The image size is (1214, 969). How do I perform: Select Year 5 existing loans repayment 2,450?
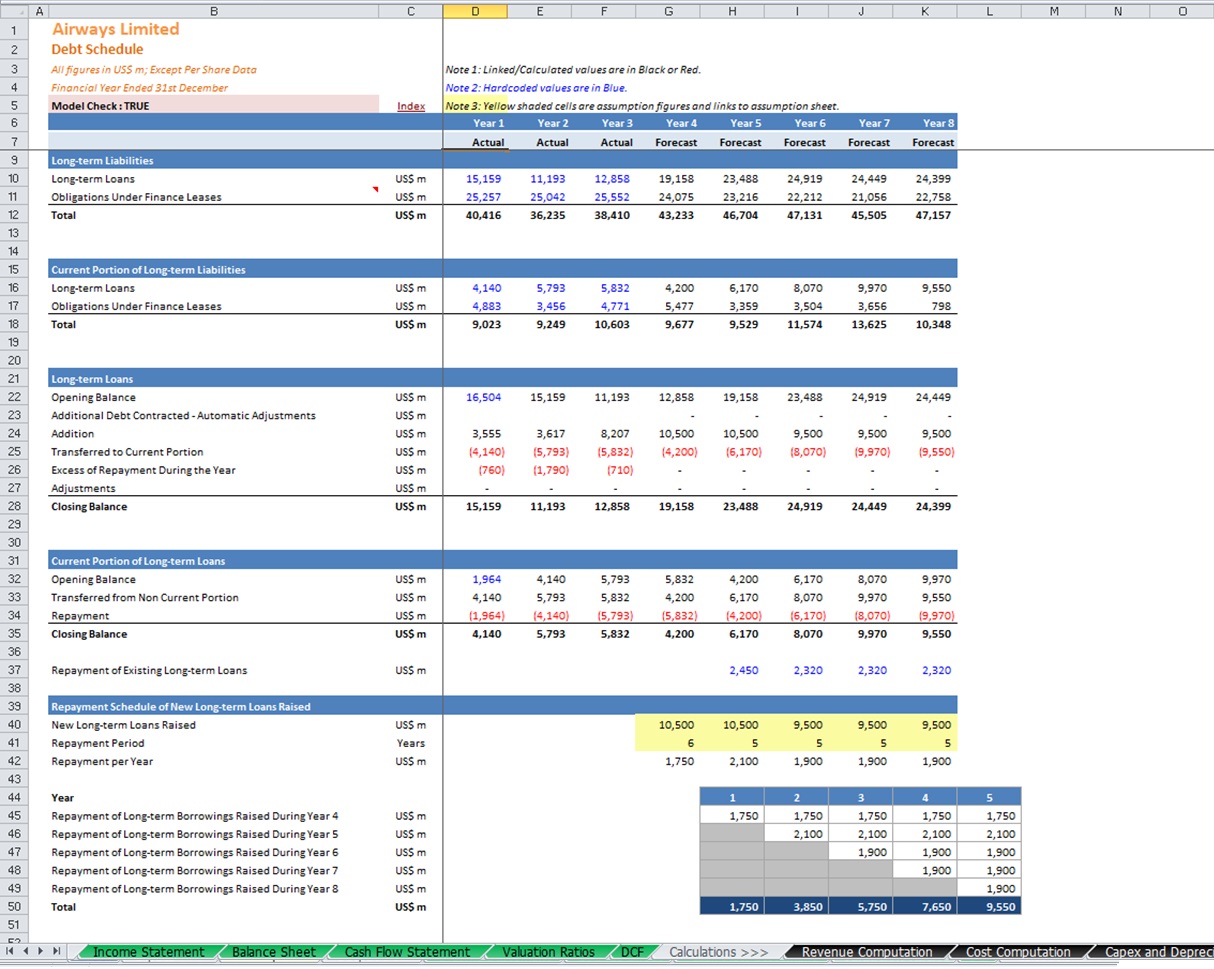coord(745,671)
